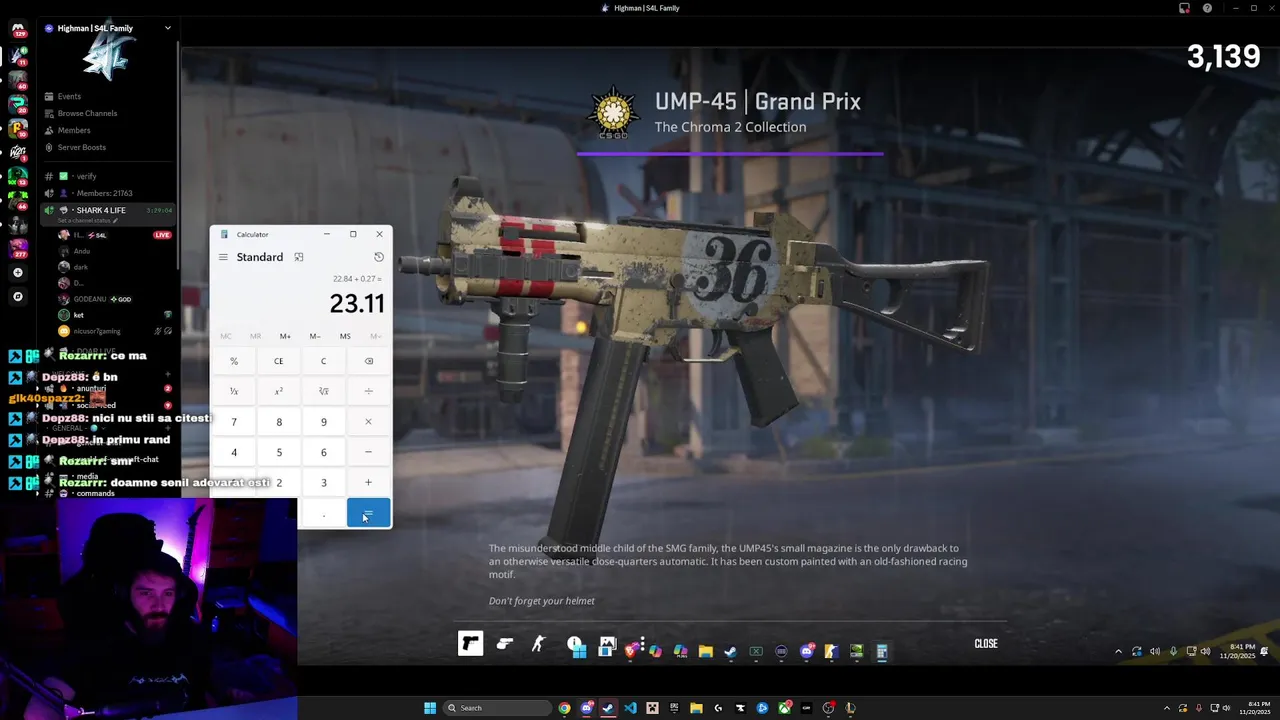Viewport: 1280px width, 720px height.
Task: Open Calculator history panel icon
Action: tap(378, 257)
